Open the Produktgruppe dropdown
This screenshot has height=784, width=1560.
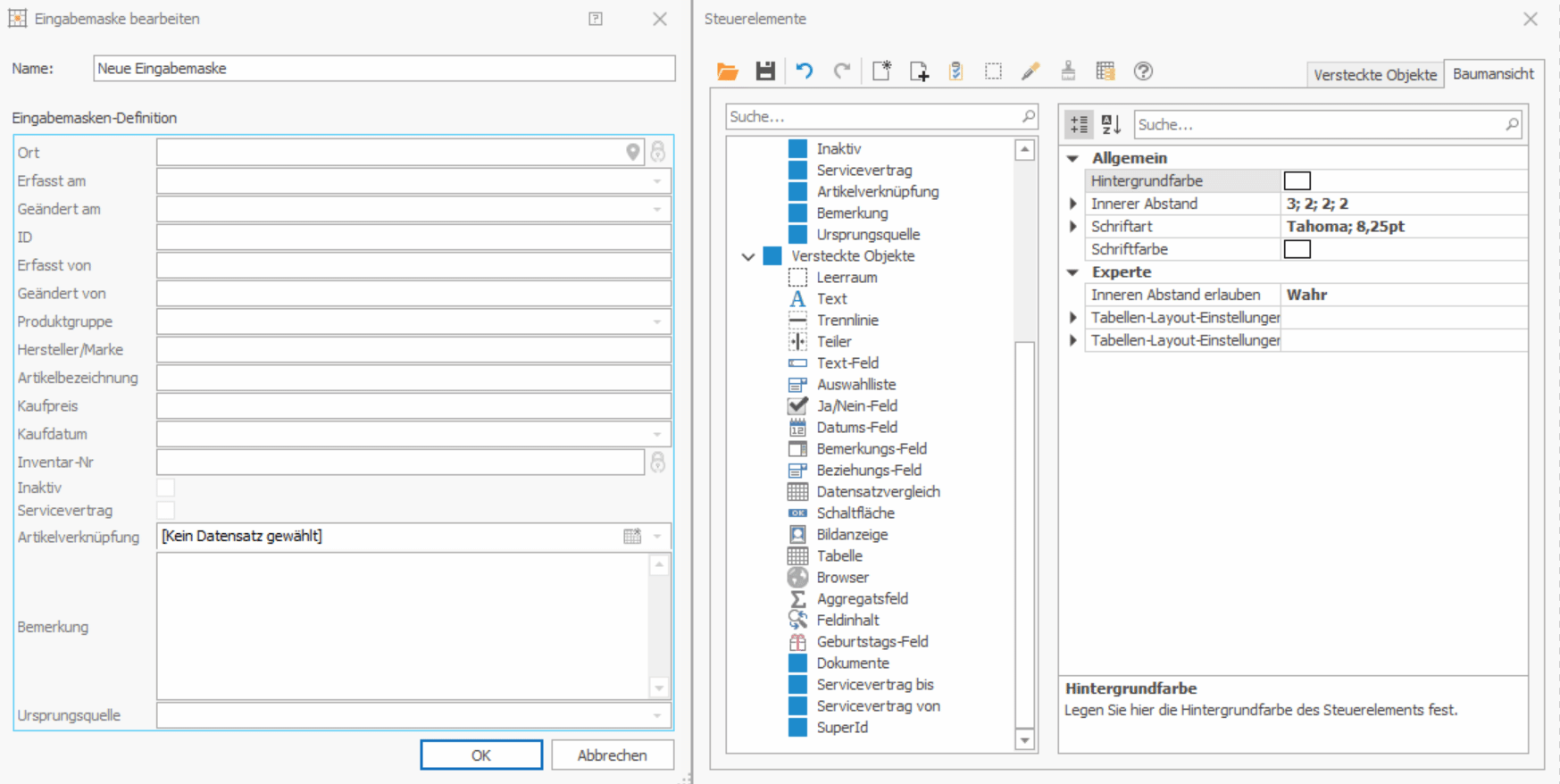click(657, 322)
